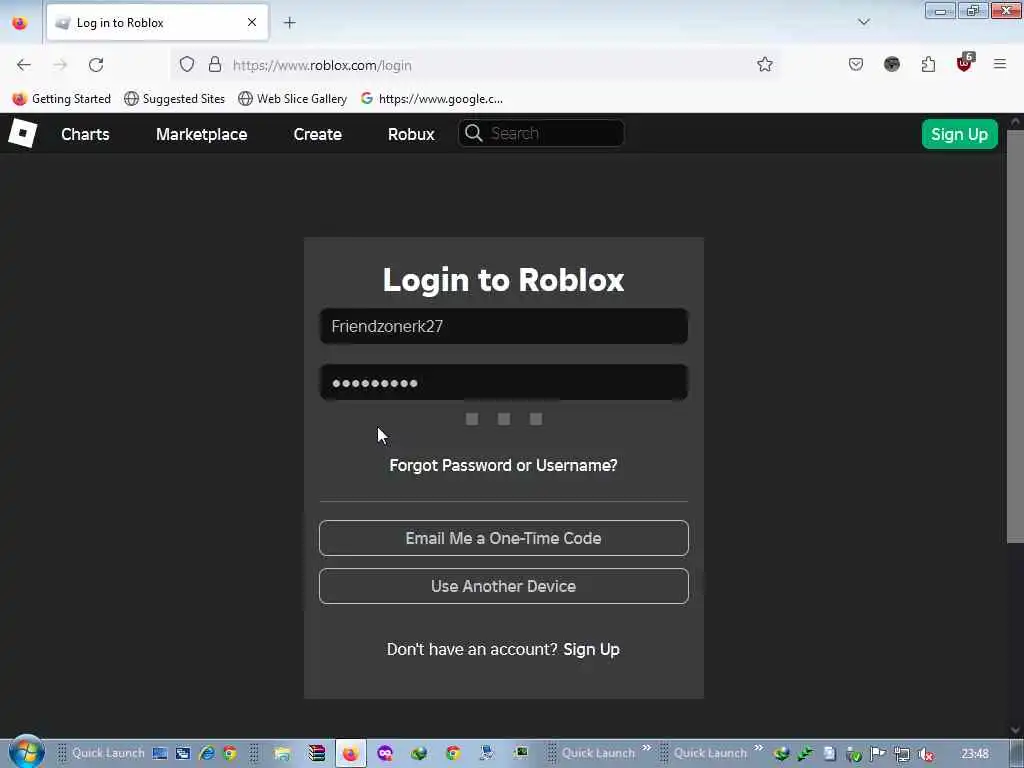Viewport: 1024px width, 768px height.
Task: Click Sign Up link below Don't have an account
Action: click(592, 650)
